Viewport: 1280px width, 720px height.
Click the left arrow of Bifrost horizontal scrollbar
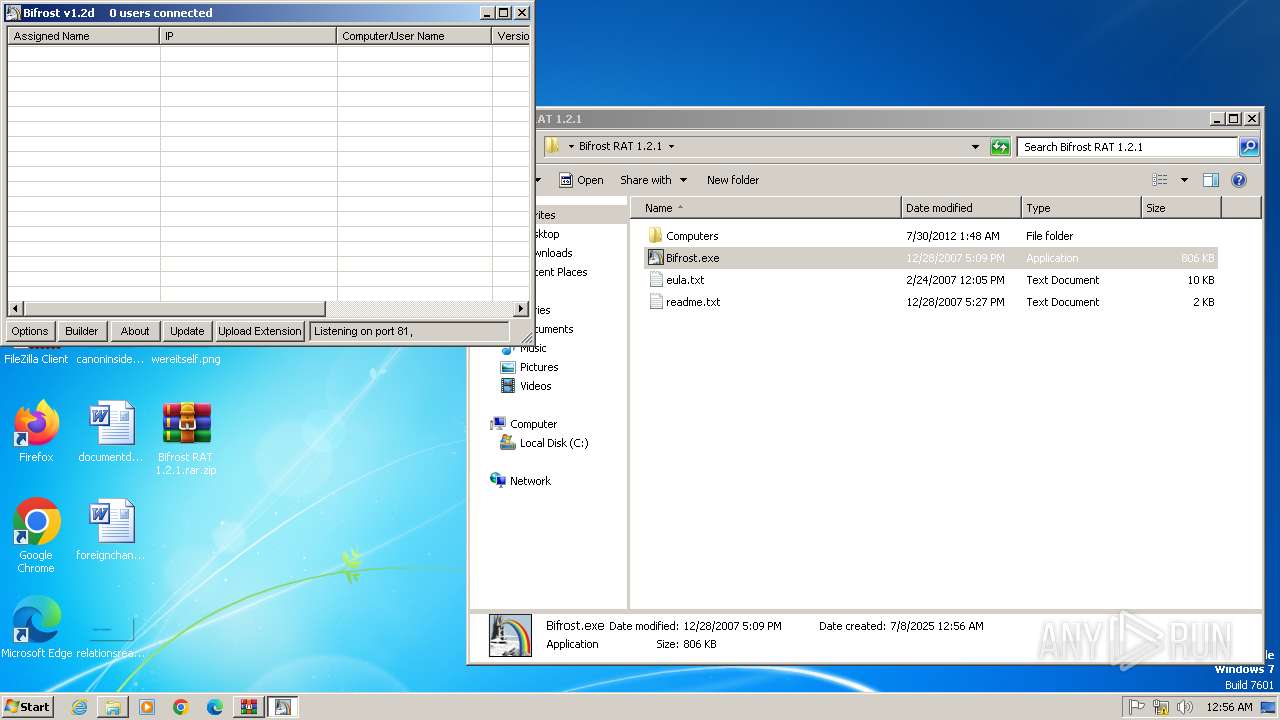(x=15, y=309)
